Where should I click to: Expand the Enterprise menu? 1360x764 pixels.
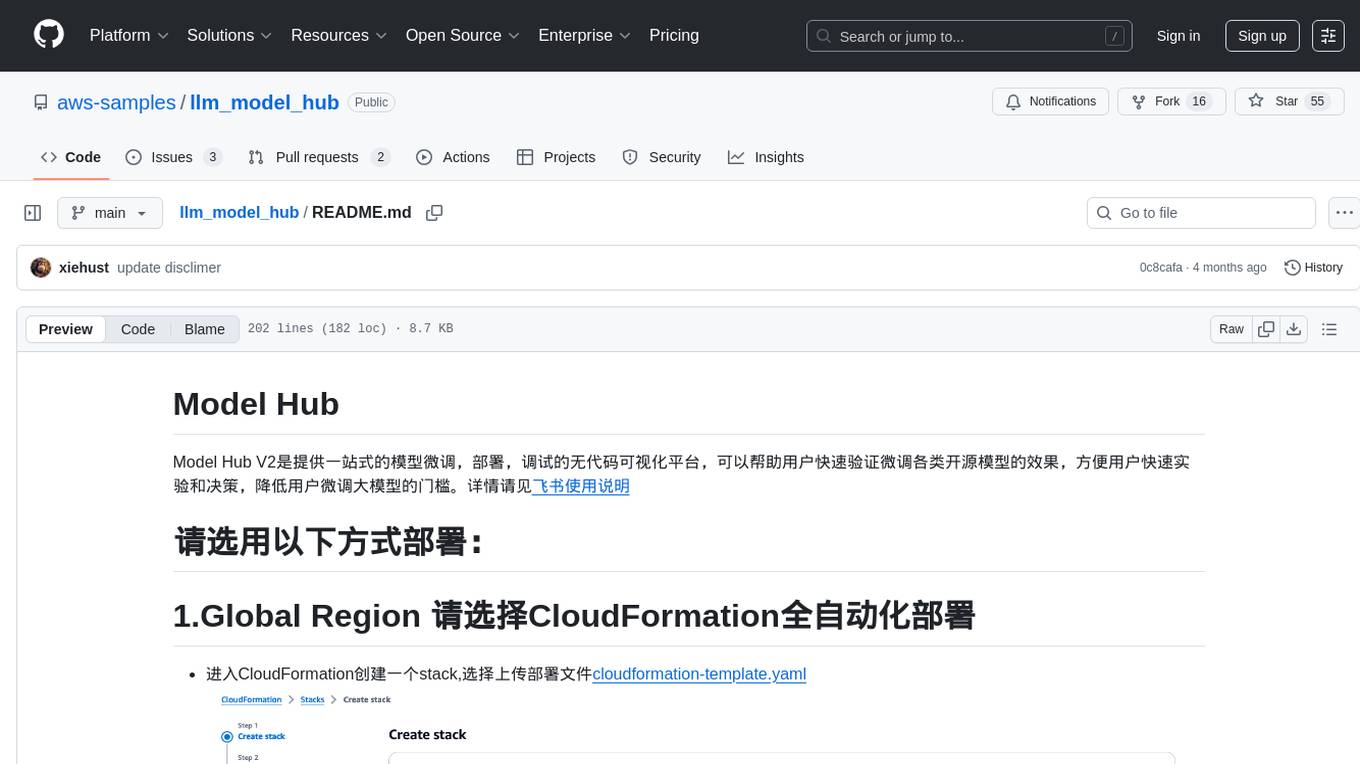coord(584,35)
